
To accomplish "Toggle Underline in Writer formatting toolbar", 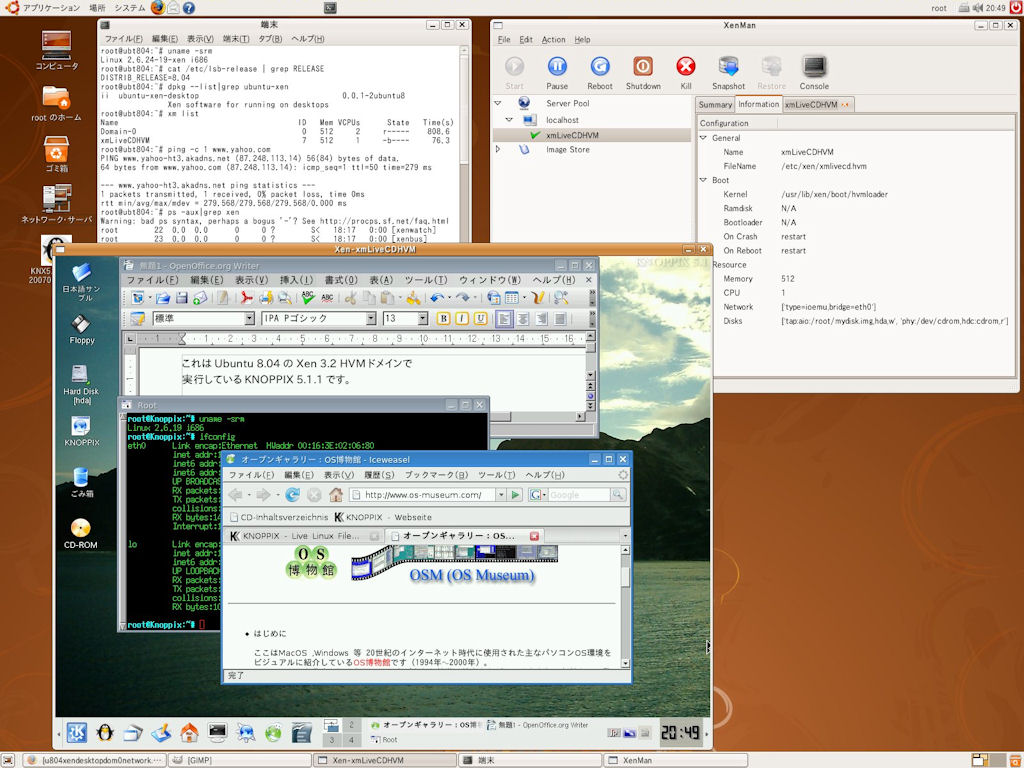I will click(x=481, y=319).
